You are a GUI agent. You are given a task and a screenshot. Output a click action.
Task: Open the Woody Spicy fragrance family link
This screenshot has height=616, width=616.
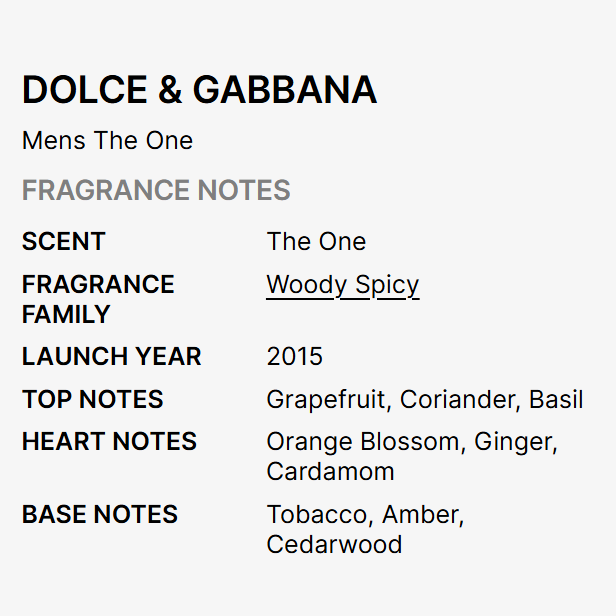342,285
